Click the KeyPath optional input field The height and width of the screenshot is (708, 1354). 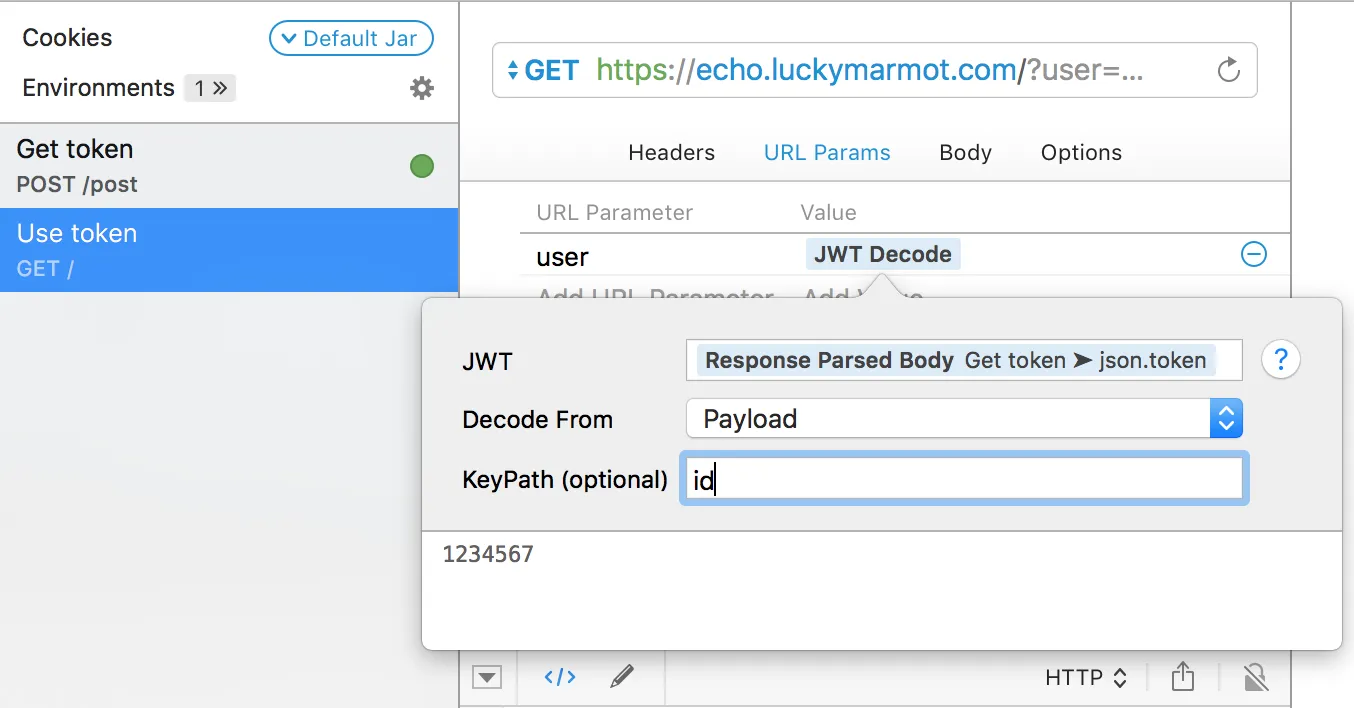963,479
